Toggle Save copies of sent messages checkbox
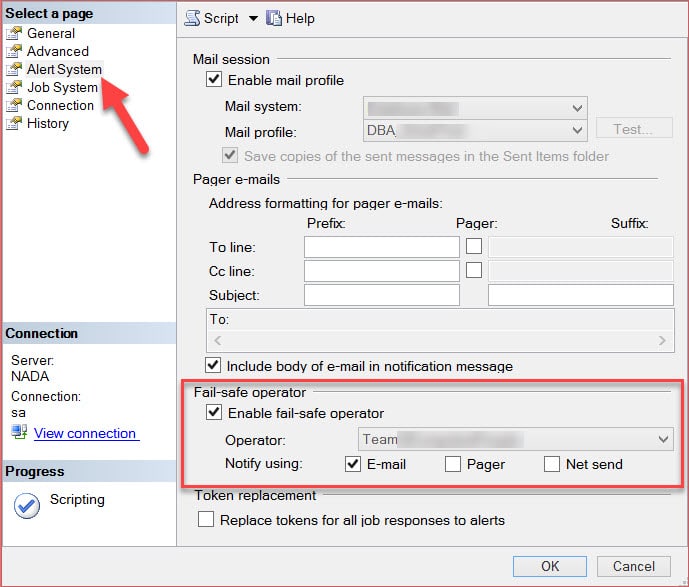The width and height of the screenshot is (689, 587). (x=230, y=155)
